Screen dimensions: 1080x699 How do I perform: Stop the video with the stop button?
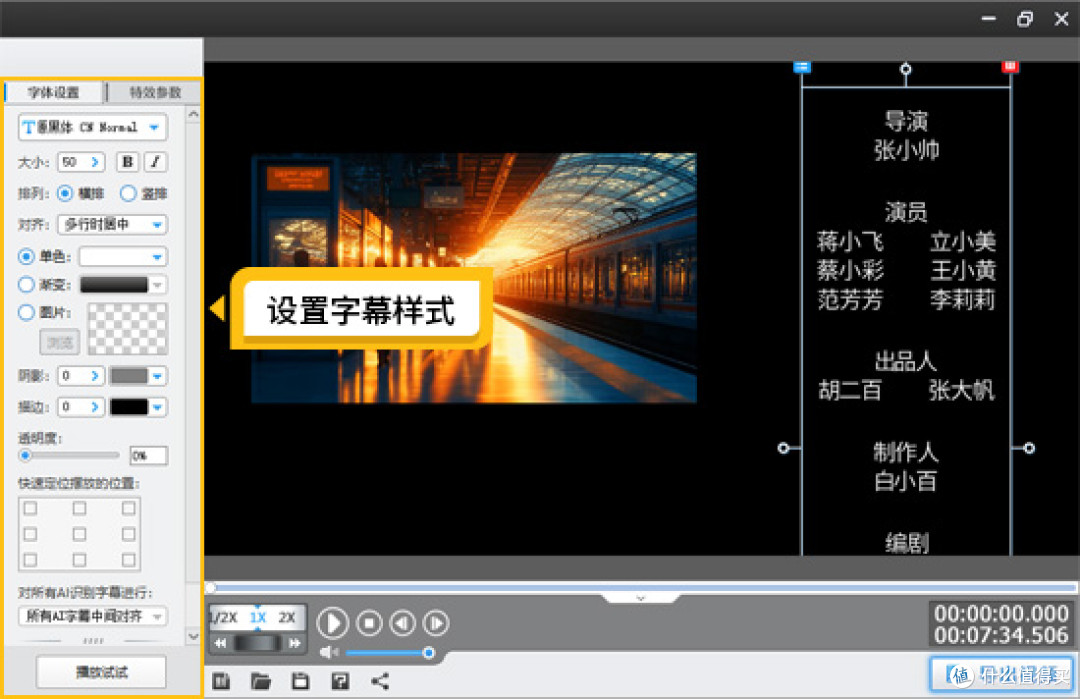369,623
